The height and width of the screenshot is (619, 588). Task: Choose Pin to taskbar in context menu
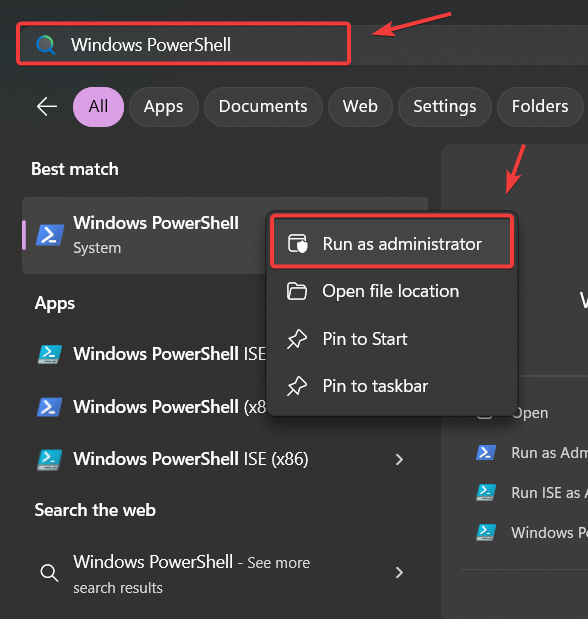(392, 386)
